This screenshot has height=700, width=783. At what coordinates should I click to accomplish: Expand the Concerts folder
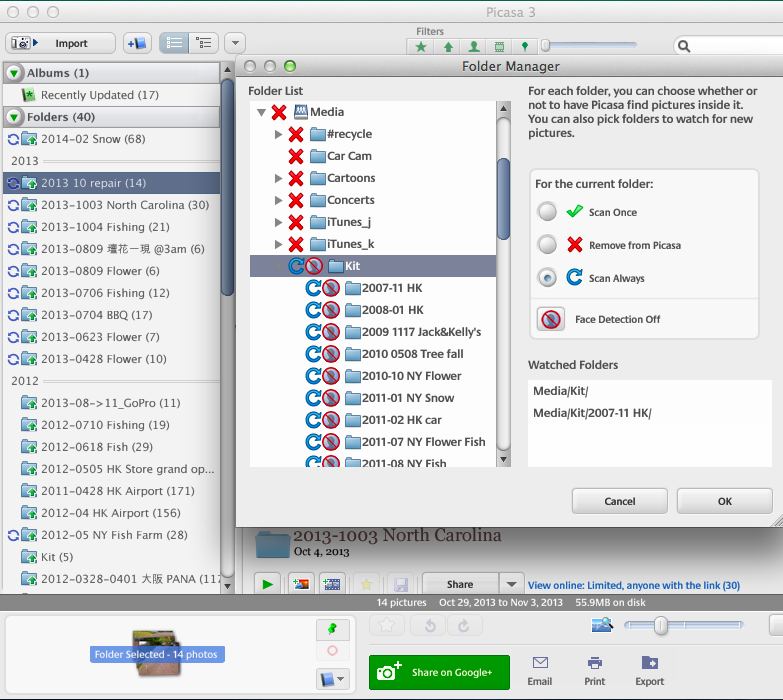pyautogui.click(x=279, y=200)
